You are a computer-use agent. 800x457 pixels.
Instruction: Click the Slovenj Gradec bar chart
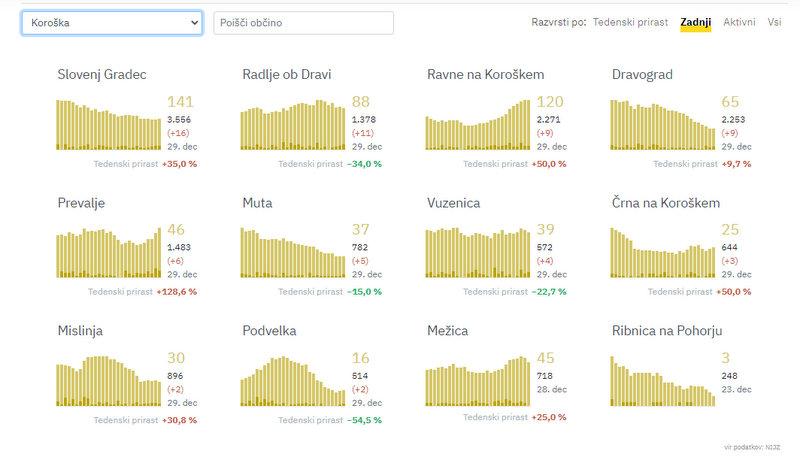(x=108, y=124)
